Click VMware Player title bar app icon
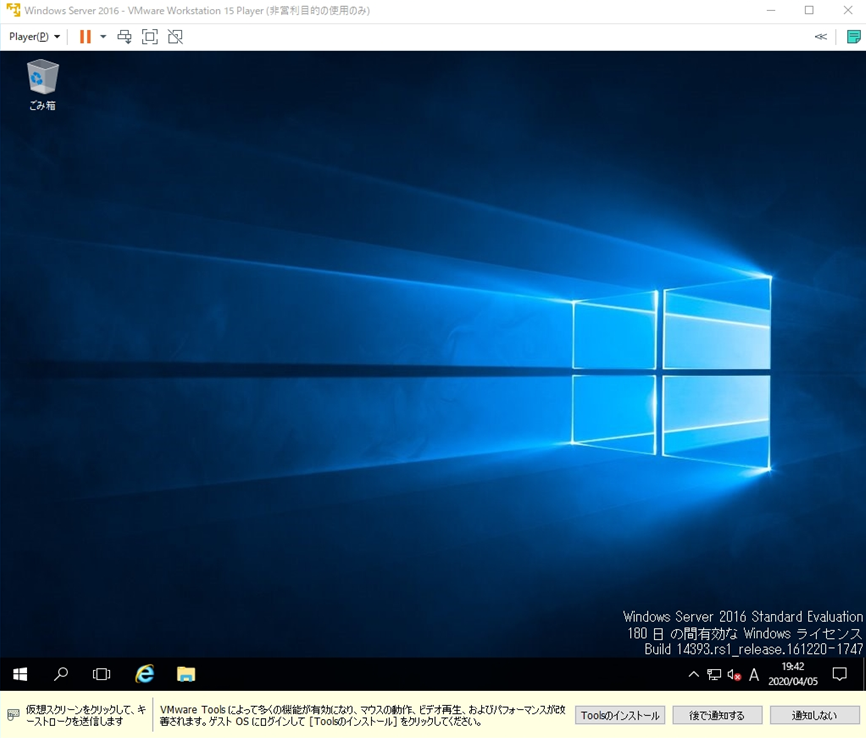Viewport: 866px width, 738px height. (x=13, y=10)
